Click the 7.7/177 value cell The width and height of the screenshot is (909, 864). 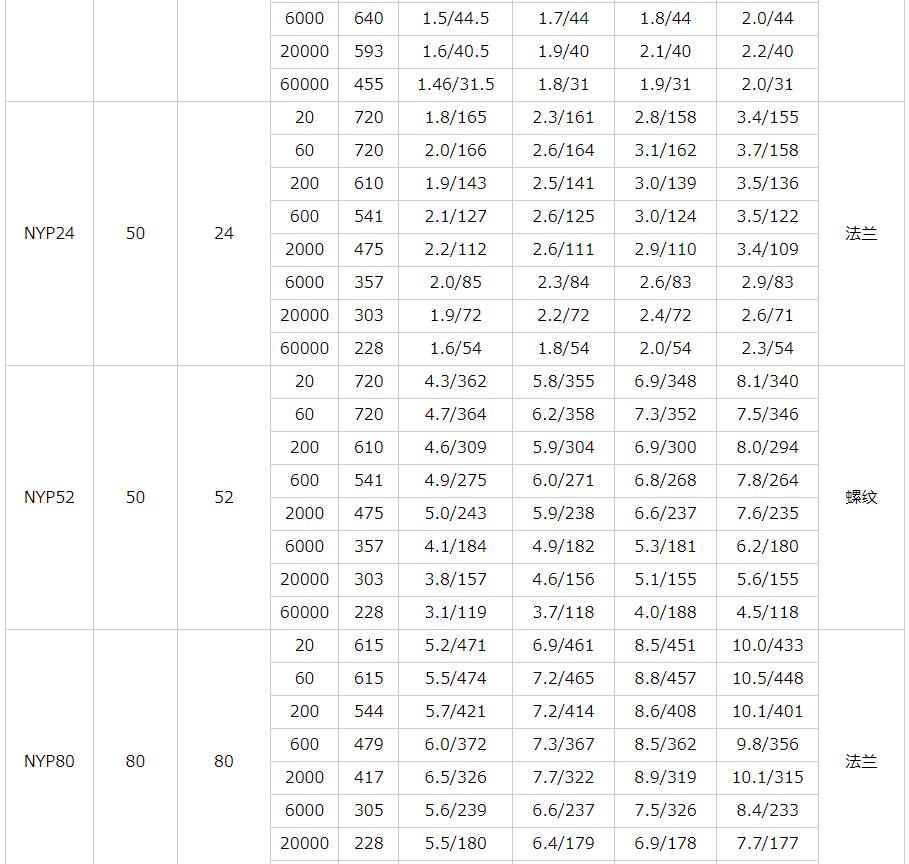(767, 843)
